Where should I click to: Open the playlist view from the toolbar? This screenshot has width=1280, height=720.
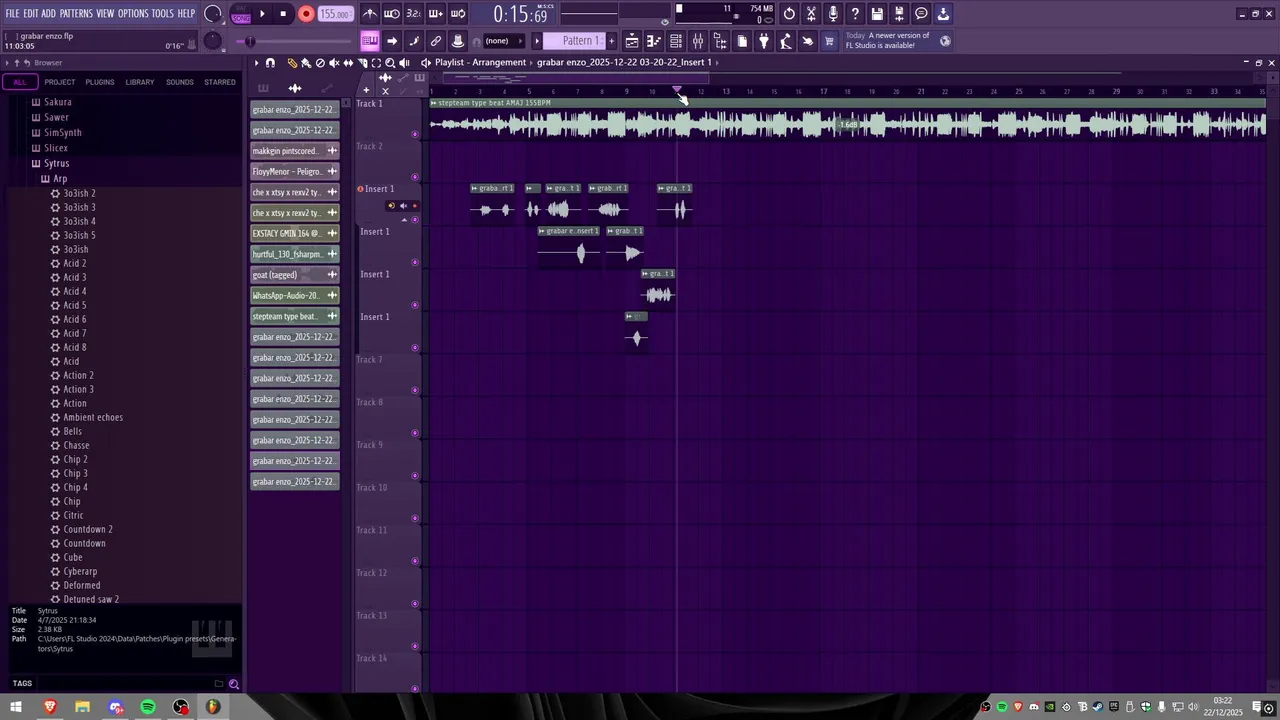pos(632,41)
